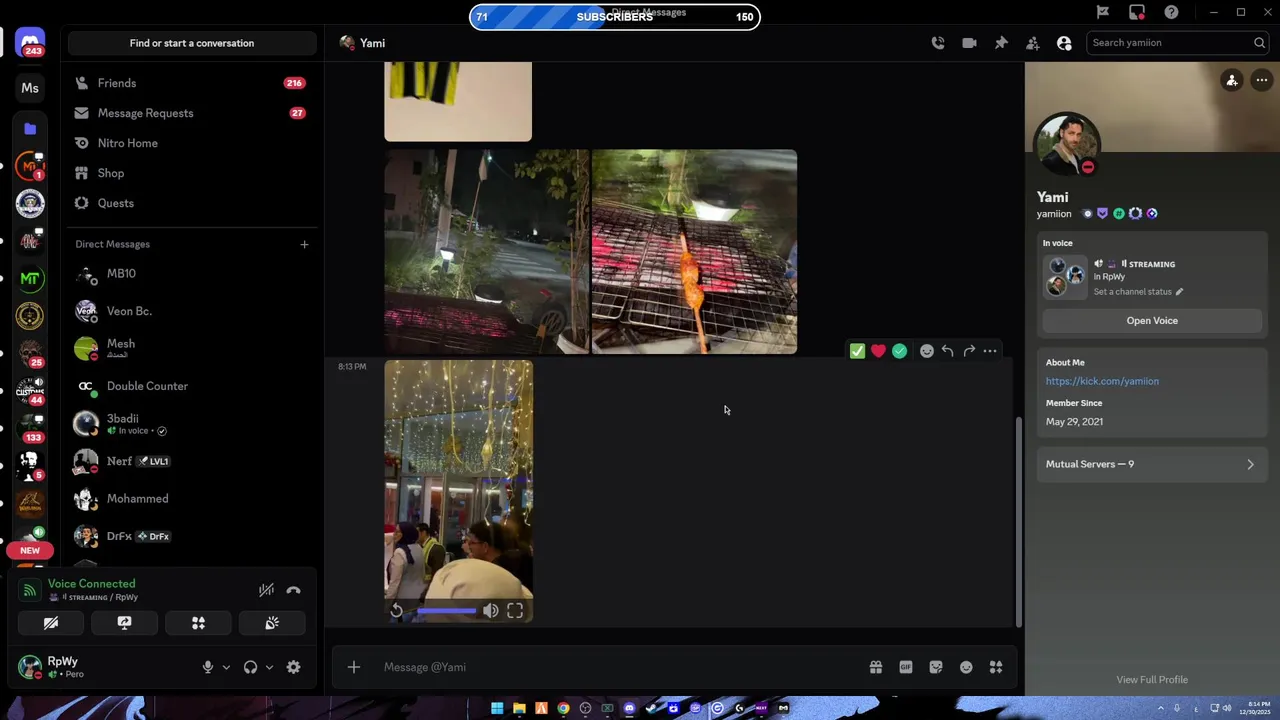Expand headphone output options

click(x=269, y=667)
